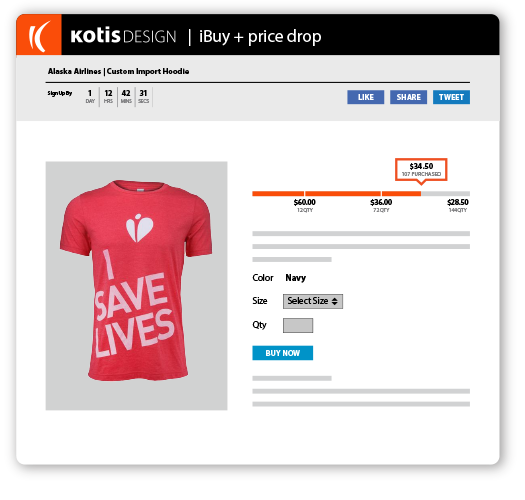This screenshot has width=525, height=500.
Task: Click the Sign Up By countdown timer
Action: coord(100,97)
